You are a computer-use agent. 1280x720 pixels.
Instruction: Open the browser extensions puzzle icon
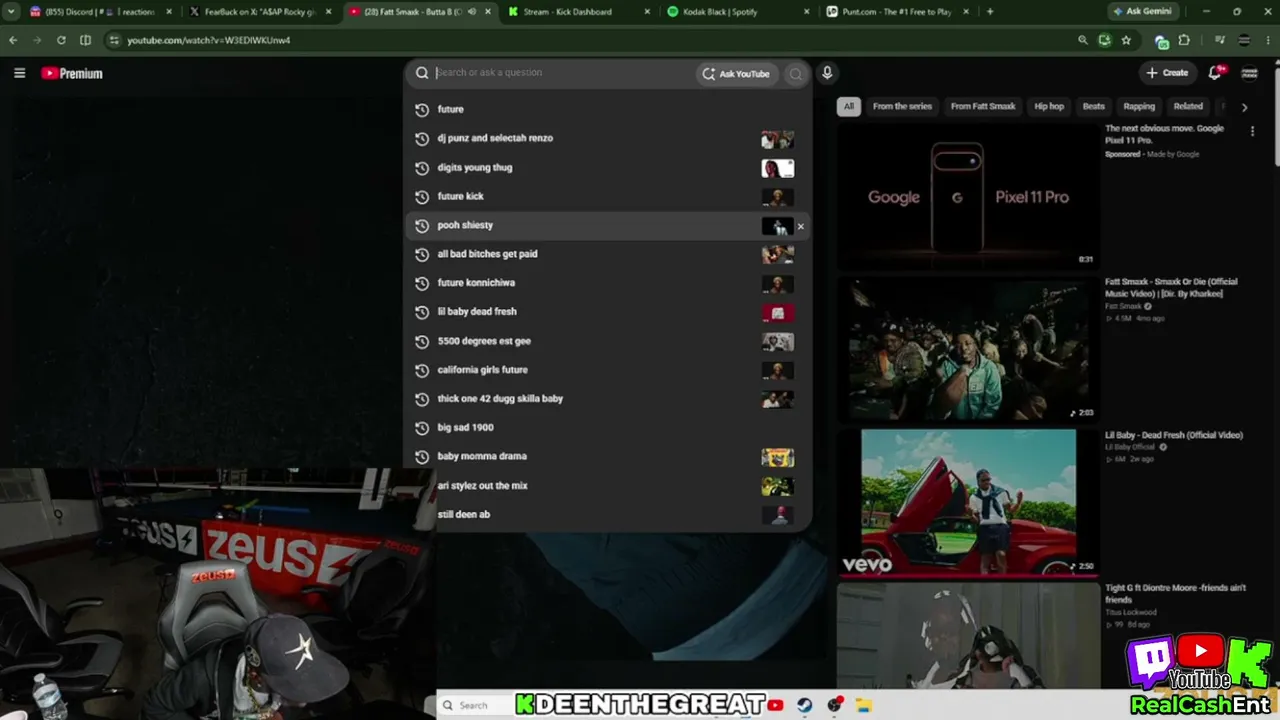[1184, 40]
